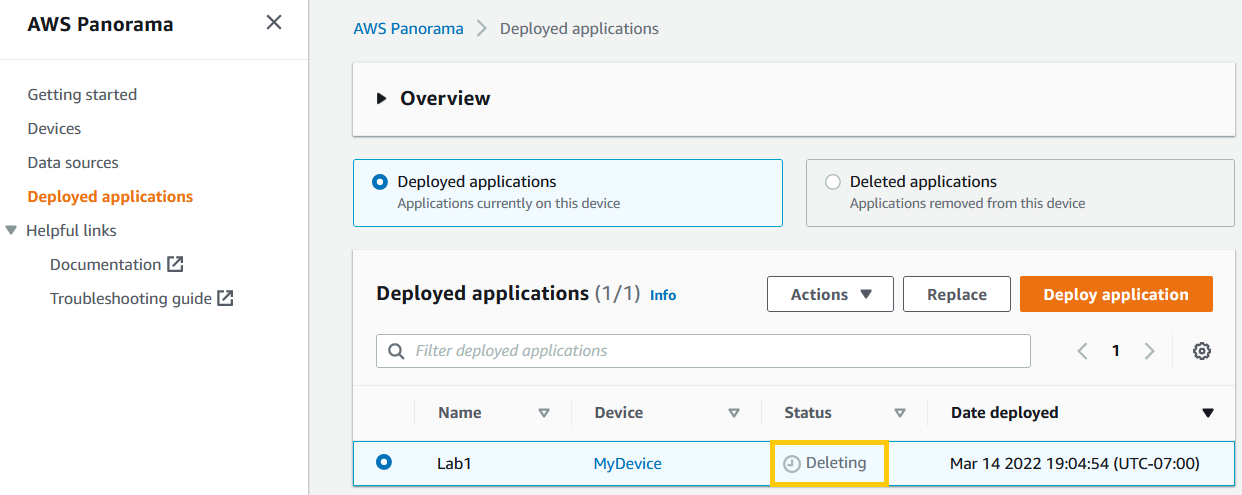Sort by Date deployed column arrow
The image size is (1242, 495).
point(1208,412)
